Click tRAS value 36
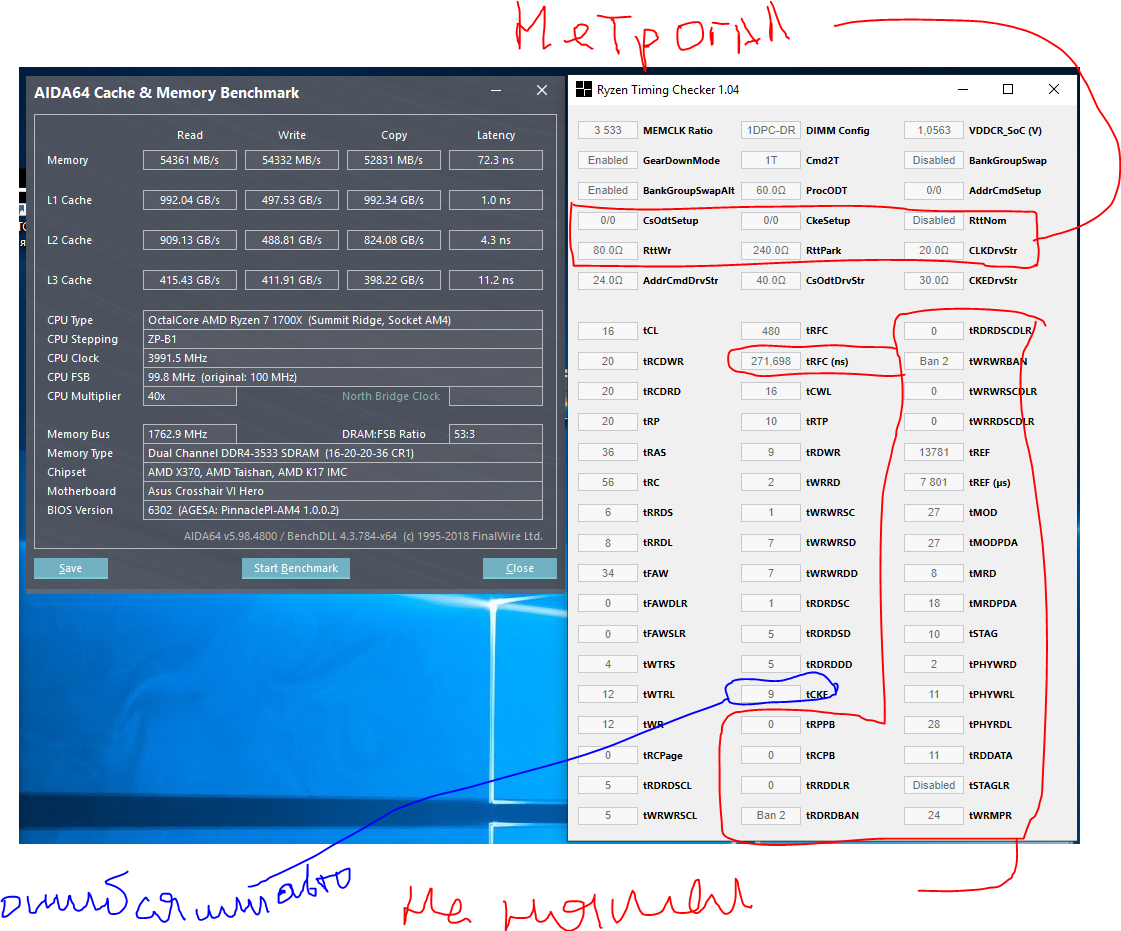 (608, 452)
